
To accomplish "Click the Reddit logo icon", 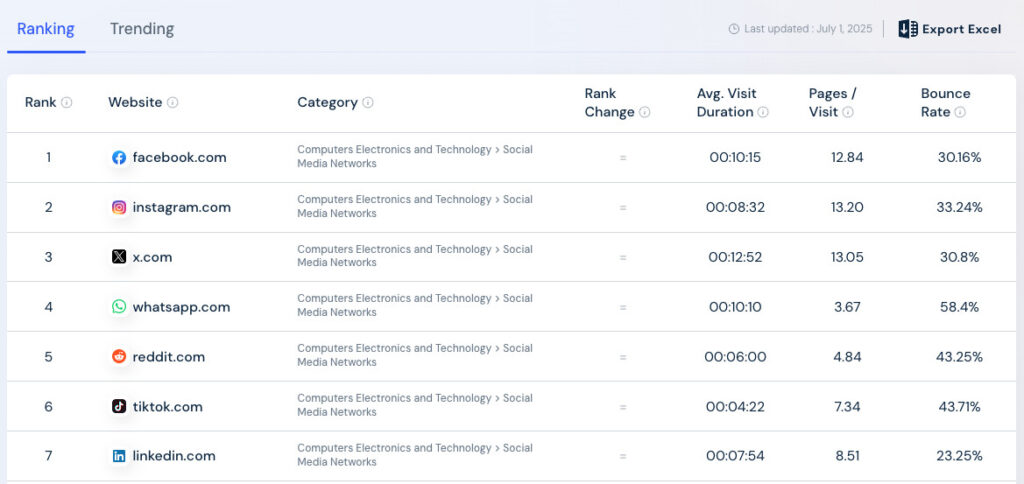I will [x=119, y=357].
